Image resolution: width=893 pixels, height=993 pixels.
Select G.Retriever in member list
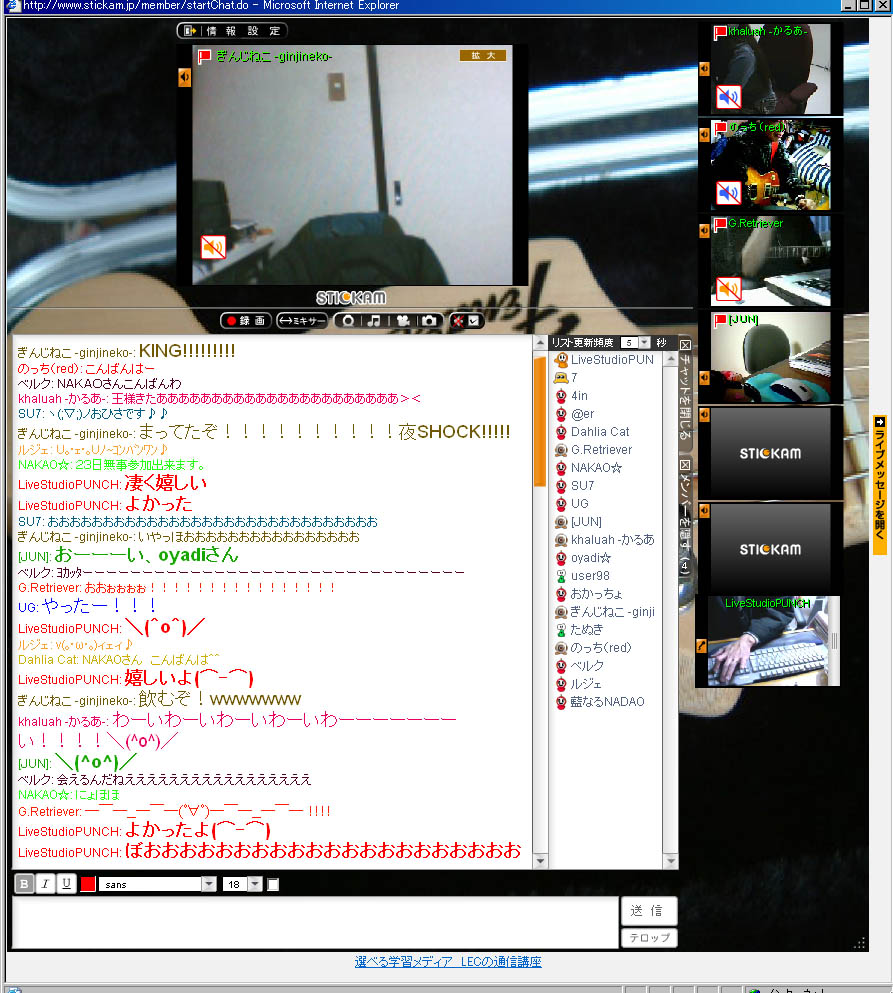click(593, 450)
